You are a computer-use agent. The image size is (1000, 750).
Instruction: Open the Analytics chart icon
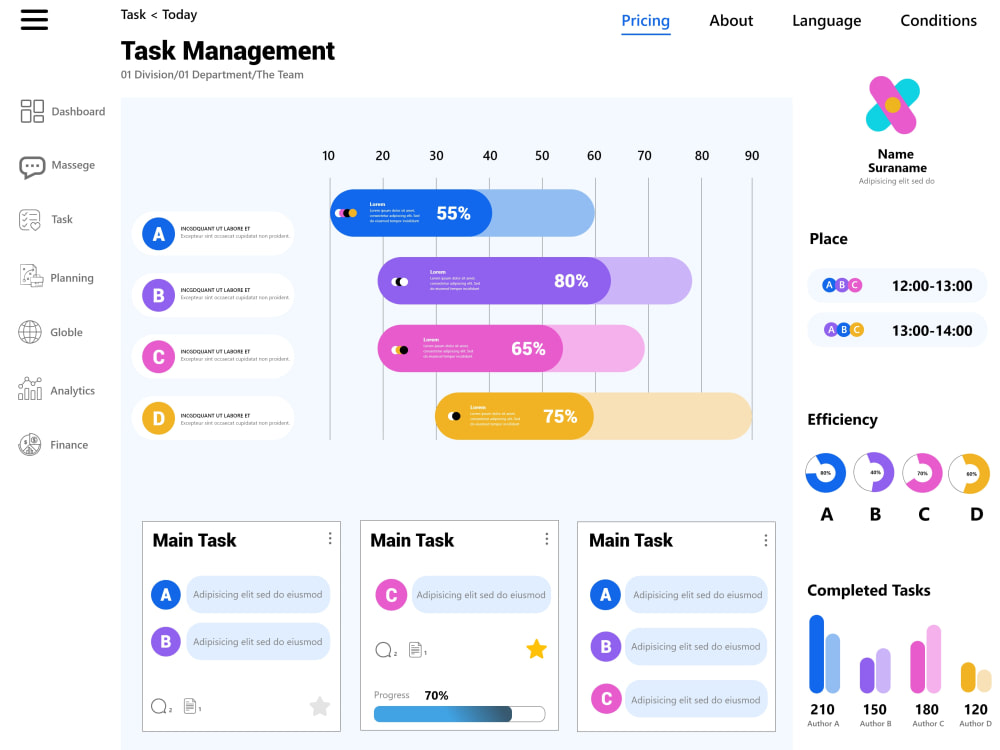[30, 388]
